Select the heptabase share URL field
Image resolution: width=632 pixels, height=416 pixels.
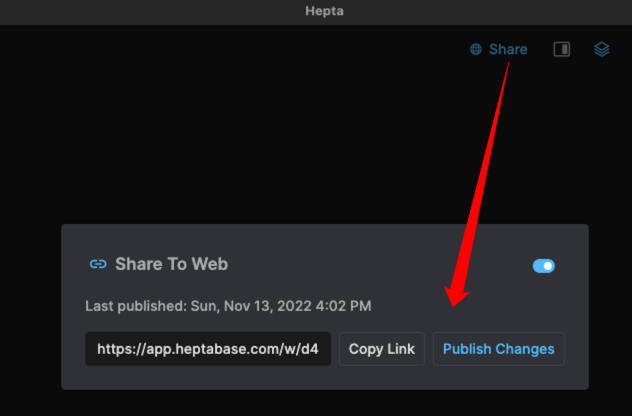click(x=208, y=349)
